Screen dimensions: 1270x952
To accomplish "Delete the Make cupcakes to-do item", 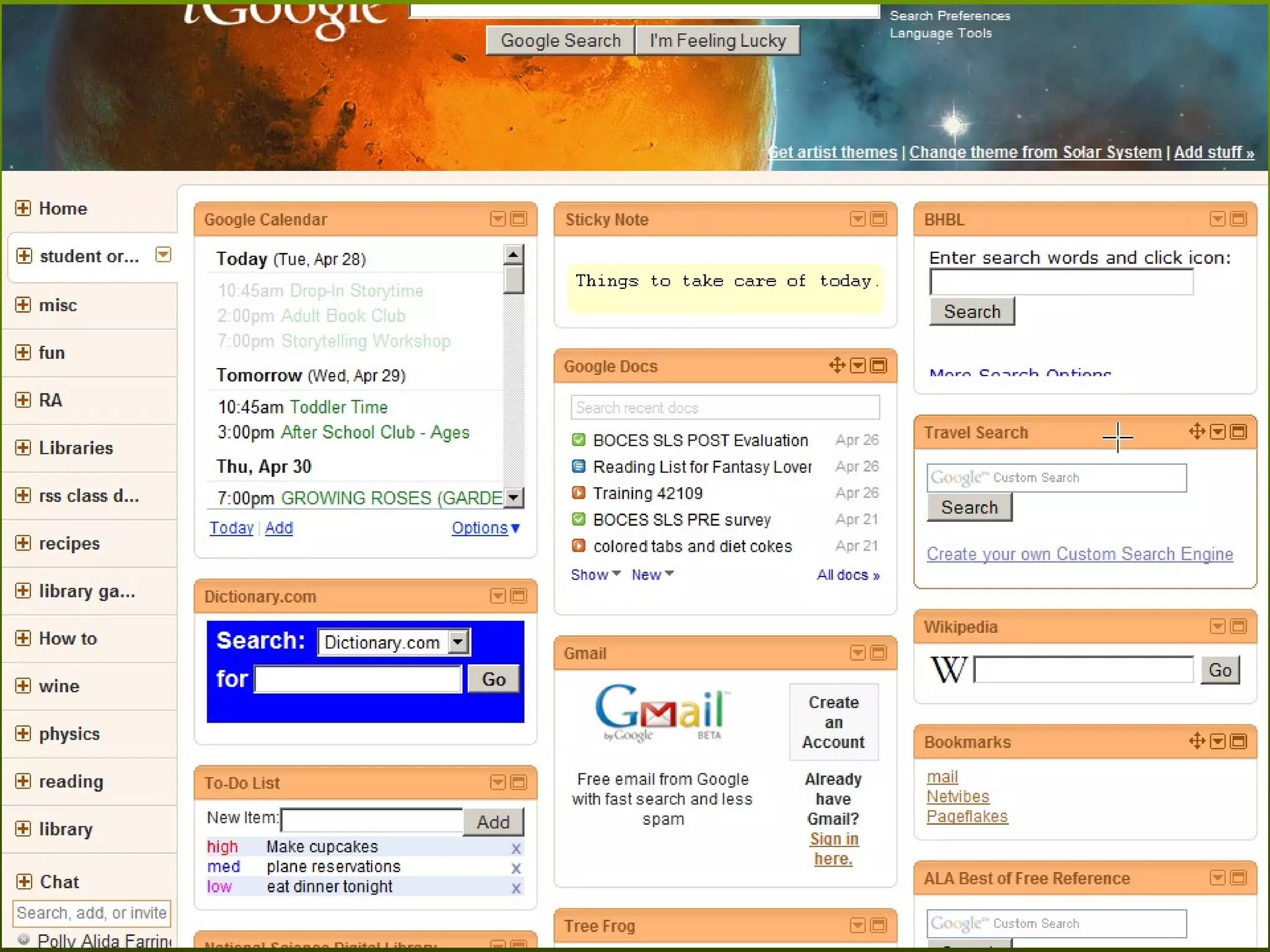I will point(515,848).
